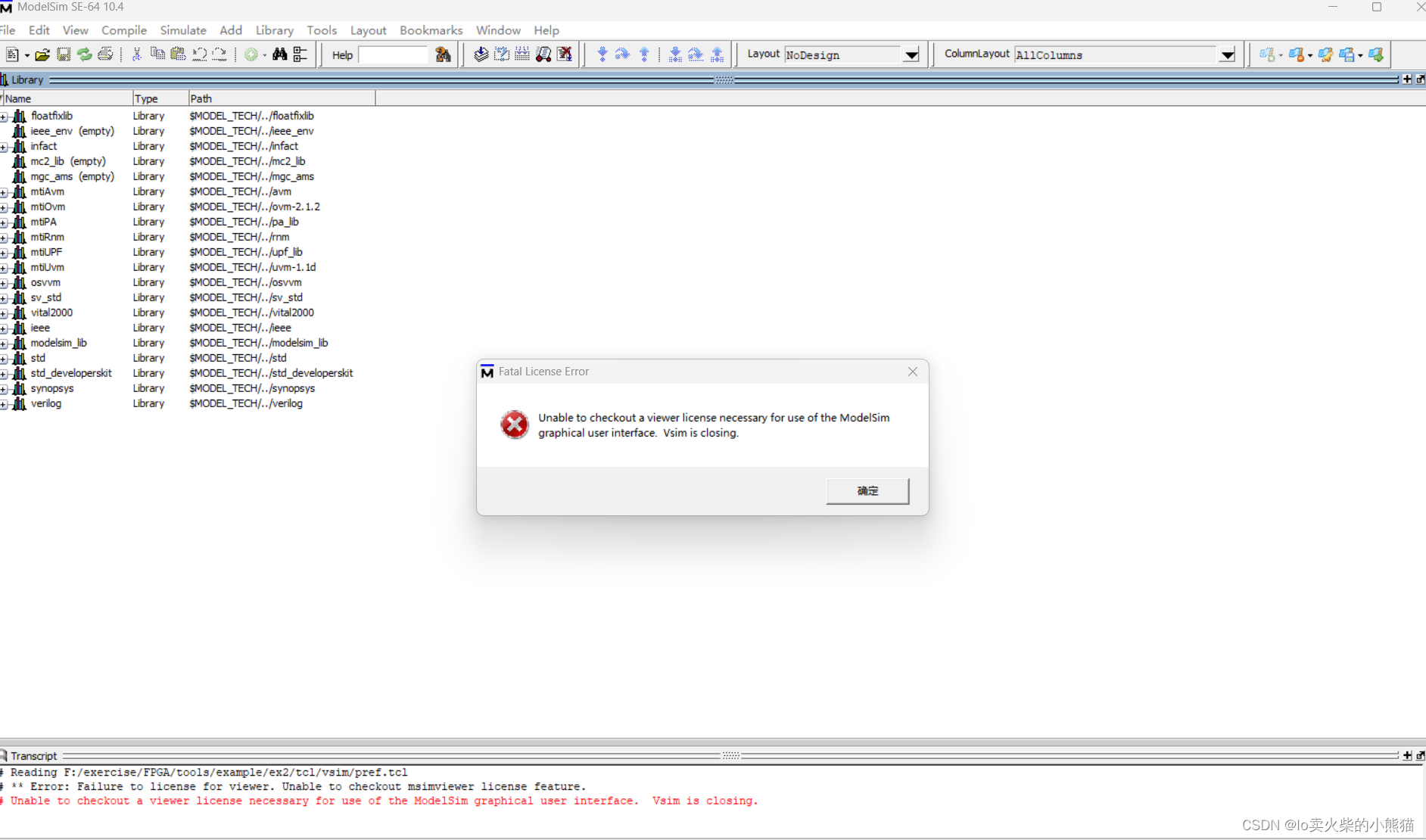Viewport: 1426px width, 840px height.
Task: Click the 确定 button in error dialog
Action: click(867, 490)
